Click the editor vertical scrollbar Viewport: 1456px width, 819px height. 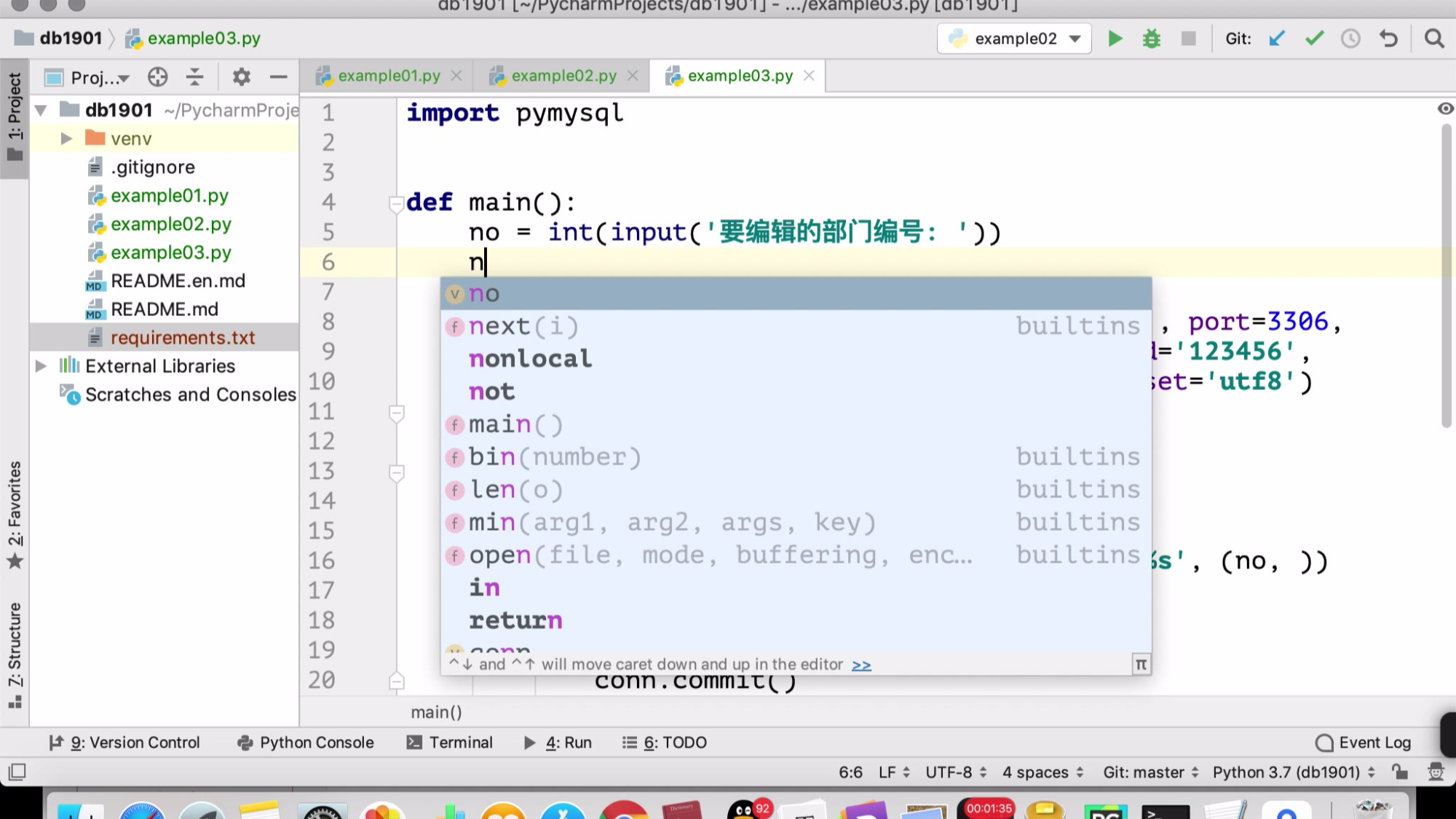pyautogui.click(x=1446, y=277)
